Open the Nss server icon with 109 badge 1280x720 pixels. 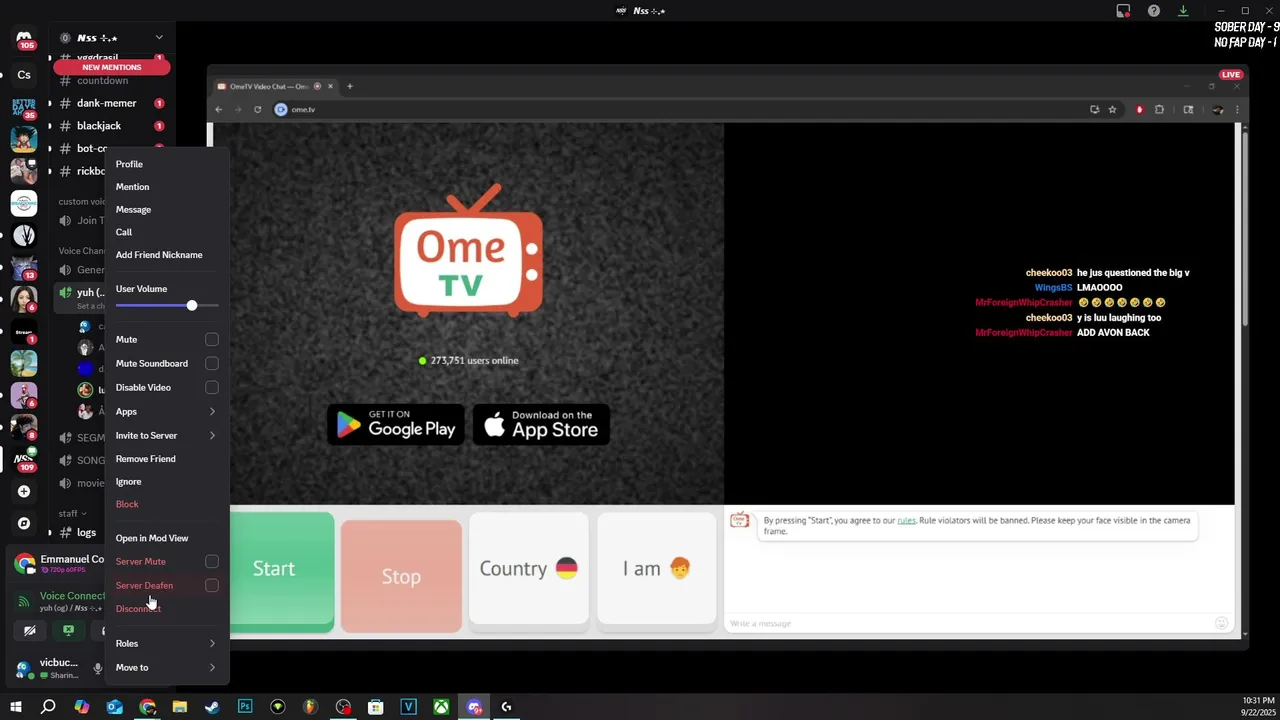(x=24, y=459)
